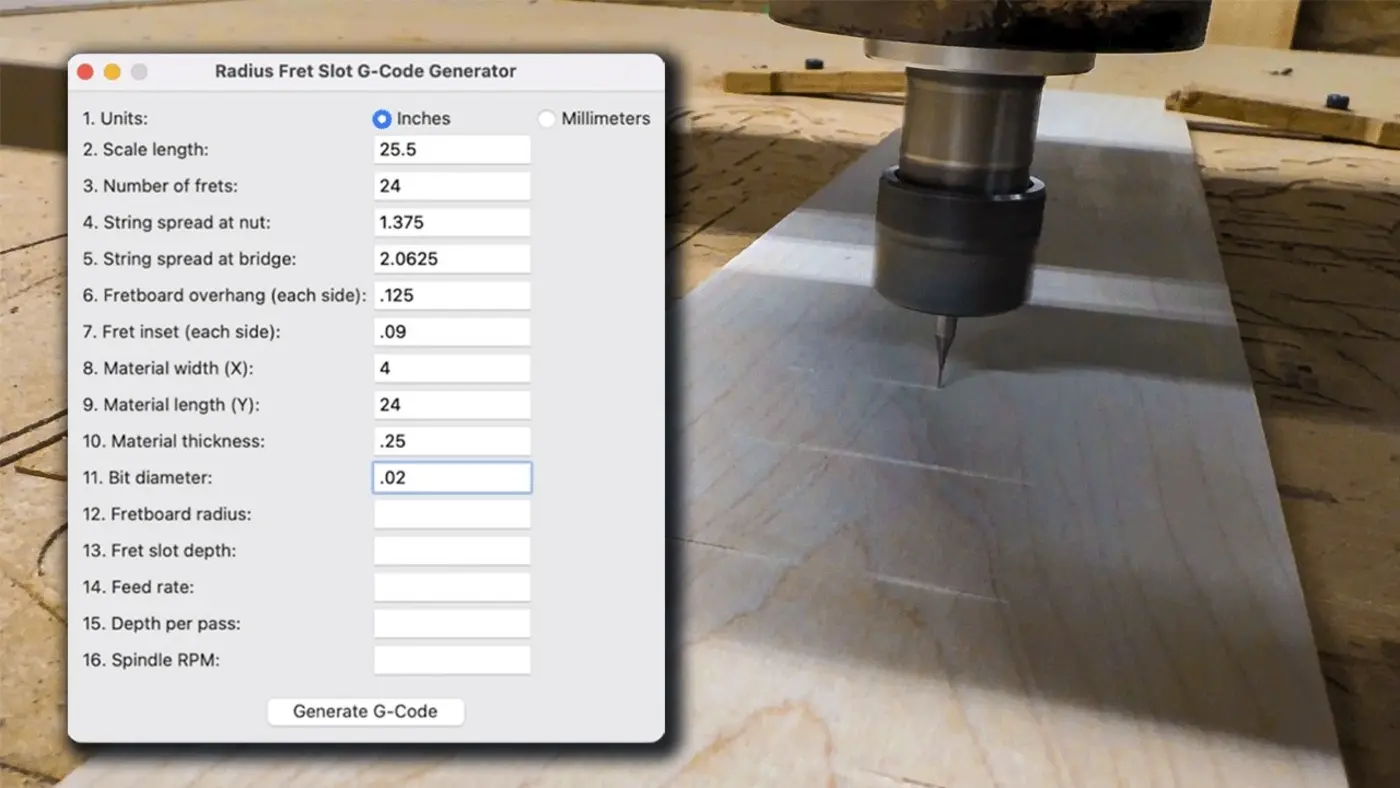This screenshot has width=1400, height=788.
Task: Click the String spread at nut field
Action: tap(451, 222)
